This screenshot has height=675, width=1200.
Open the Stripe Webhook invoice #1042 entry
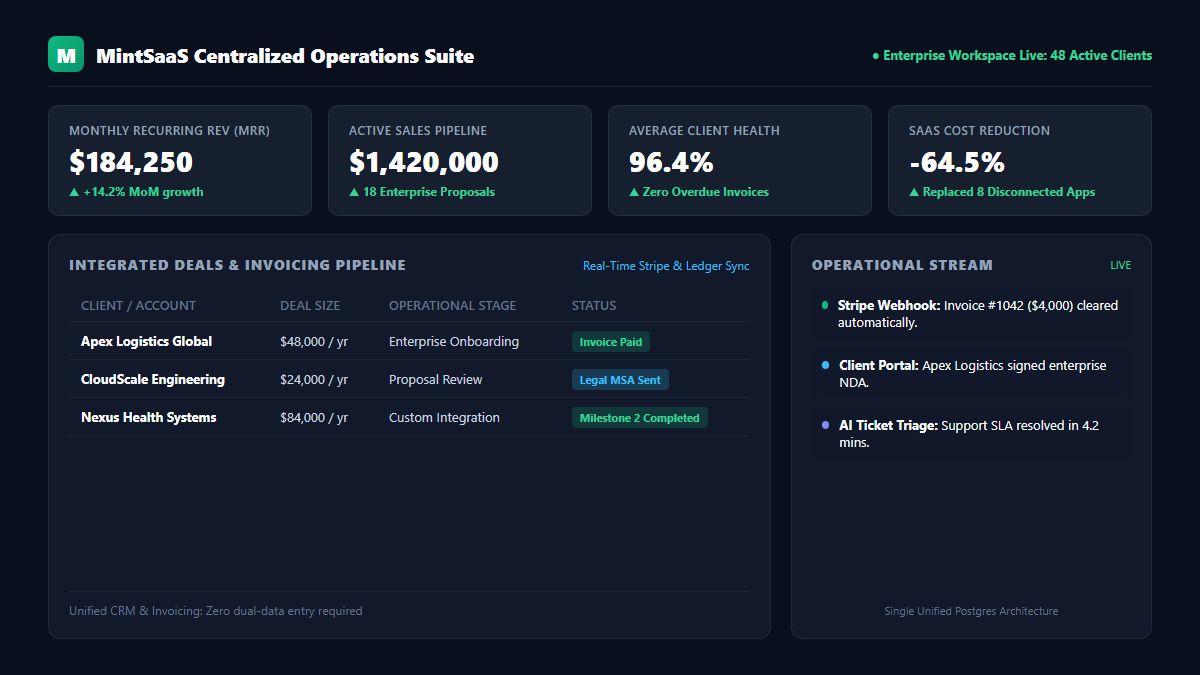972,314
